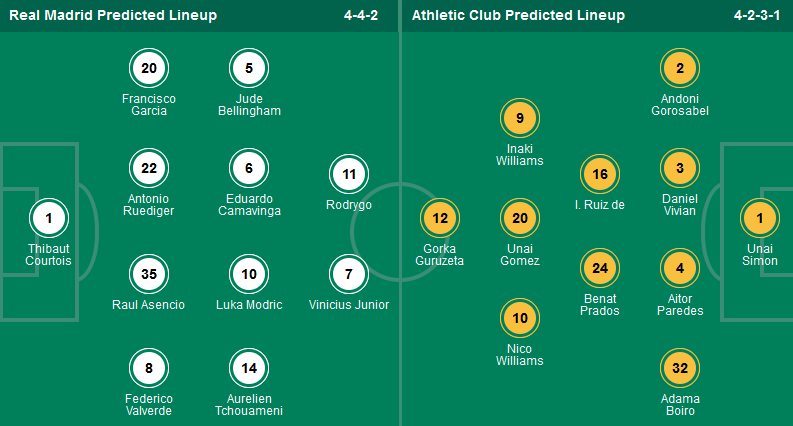This screenshot has height=426, width=793.
Task: Click Thibaut Courtois number 1 badge
Action: 49,218
